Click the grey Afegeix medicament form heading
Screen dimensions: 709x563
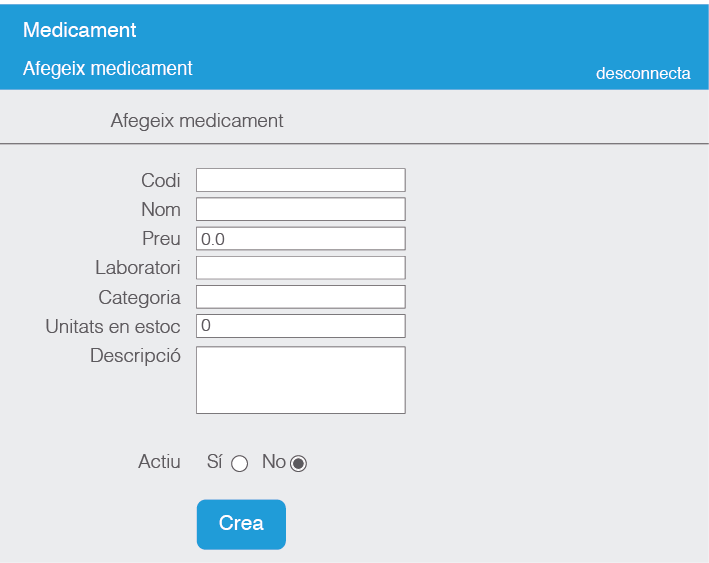tap(197, 121)
